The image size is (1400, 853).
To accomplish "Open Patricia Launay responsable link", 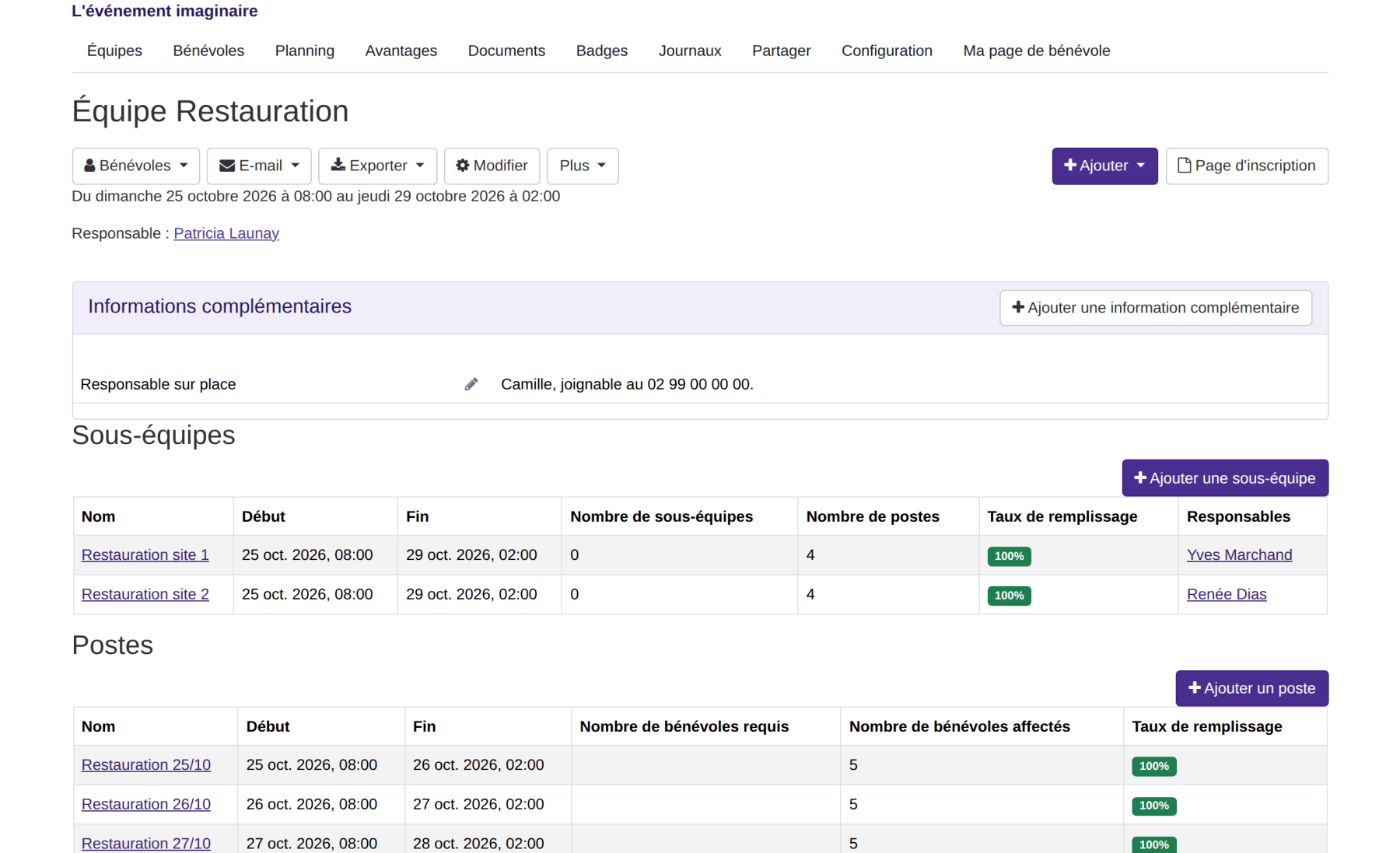I will point(226,233).
